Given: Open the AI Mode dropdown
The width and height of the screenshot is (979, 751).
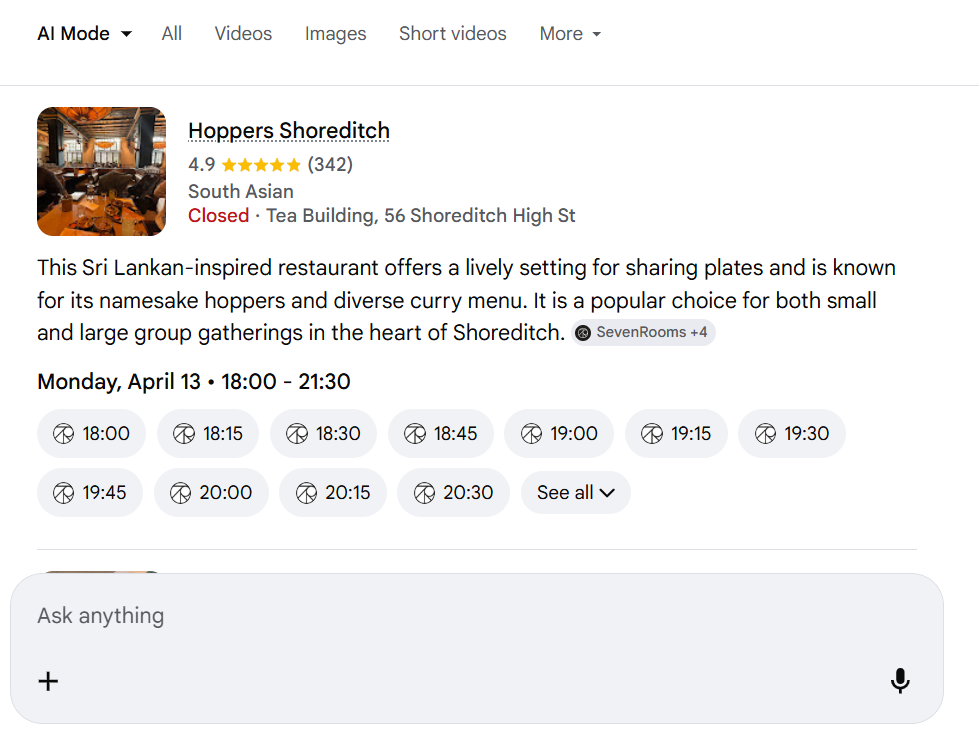Looking at the screenshot, I should coord(84,33).
